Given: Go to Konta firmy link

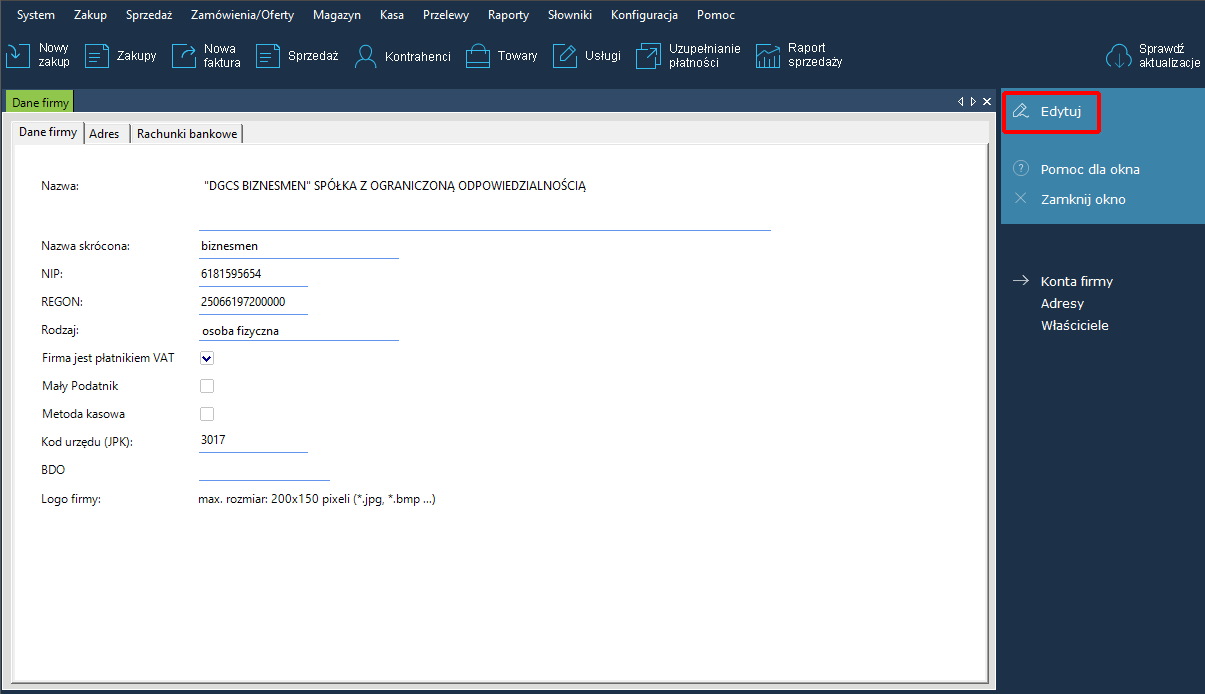Looking at the screenshot, I should 1077,281.
